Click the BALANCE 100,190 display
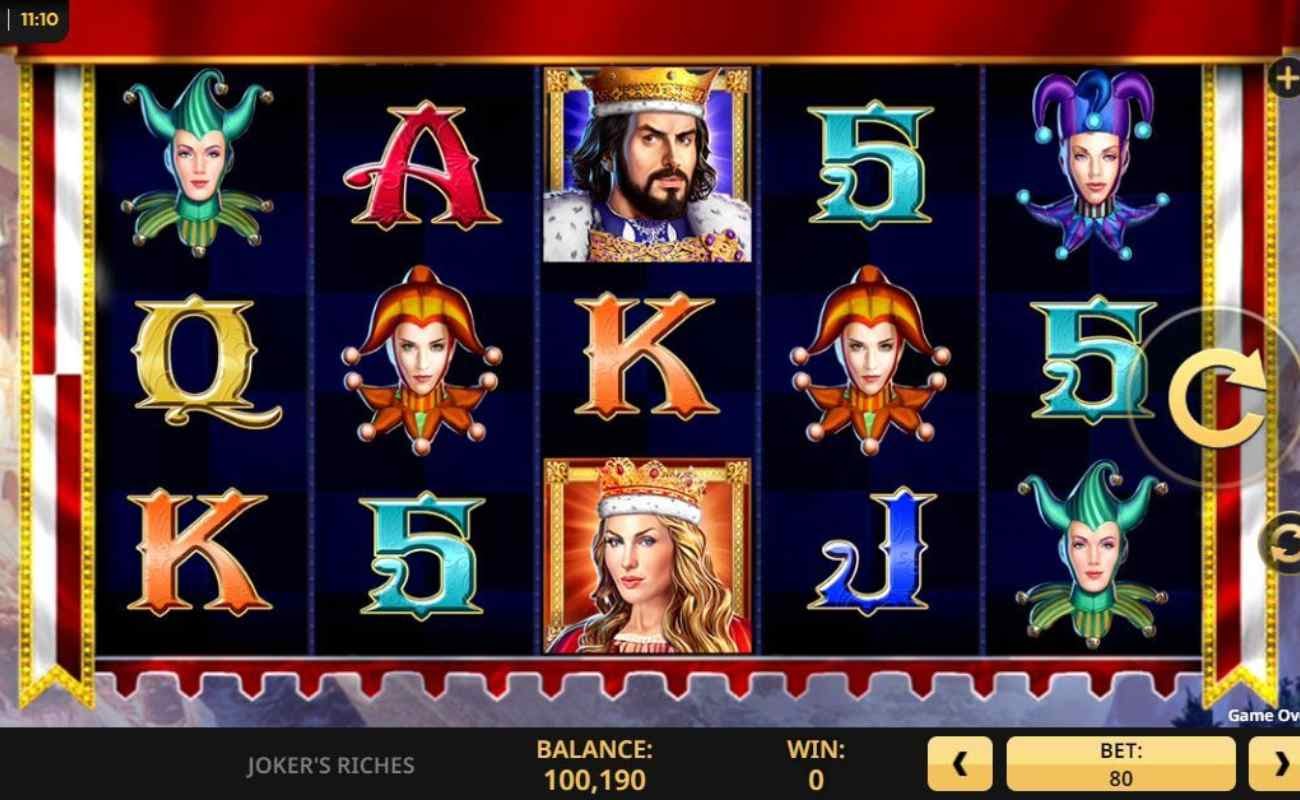The width and height of the screenshot is (1300, 800). tap(594, 764)
